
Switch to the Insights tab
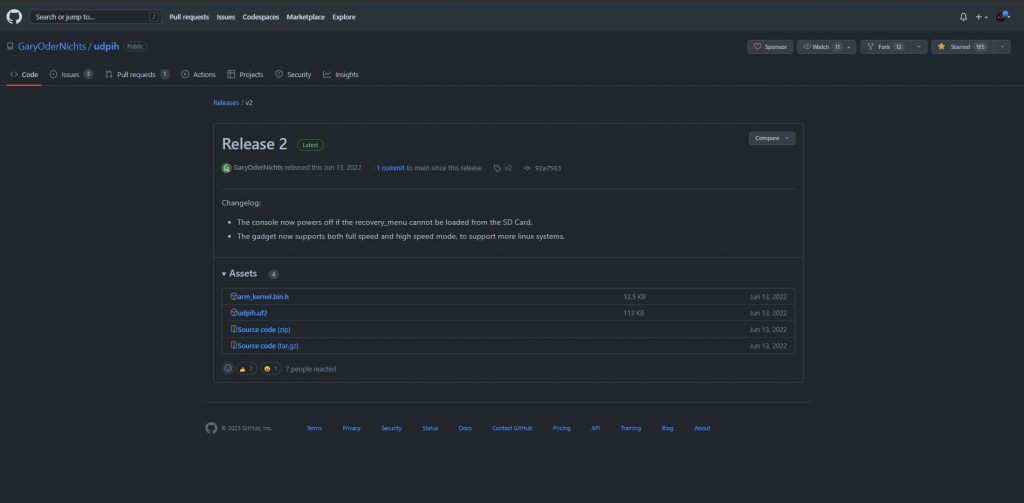(x=340, y=74)
